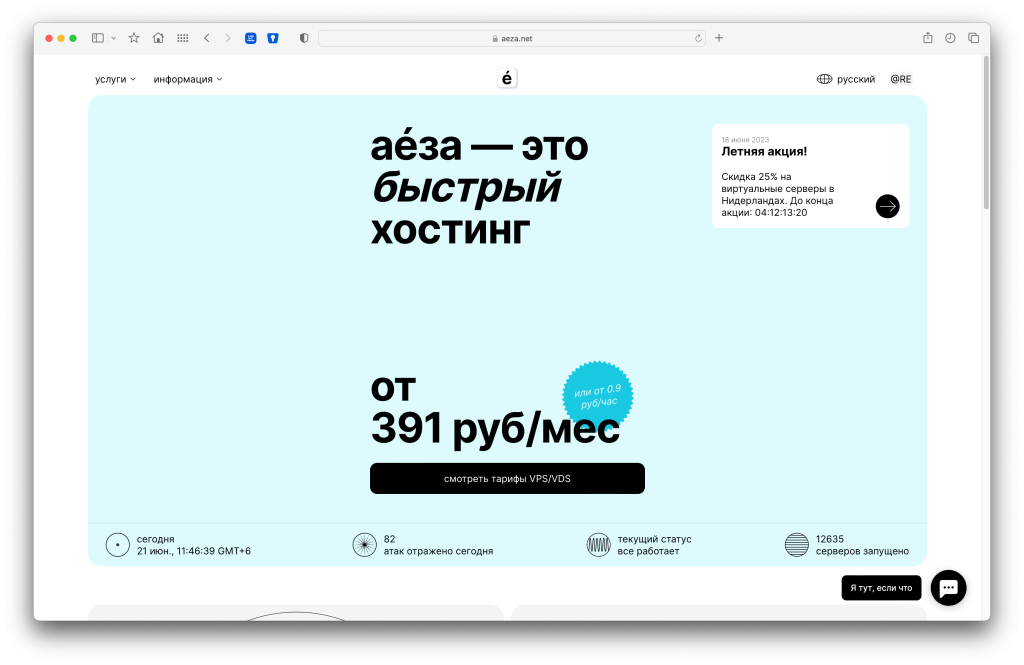Open the Bitwarden shield extension icon
This screenshot has width=1024, height=665.
tap(273, 38)
